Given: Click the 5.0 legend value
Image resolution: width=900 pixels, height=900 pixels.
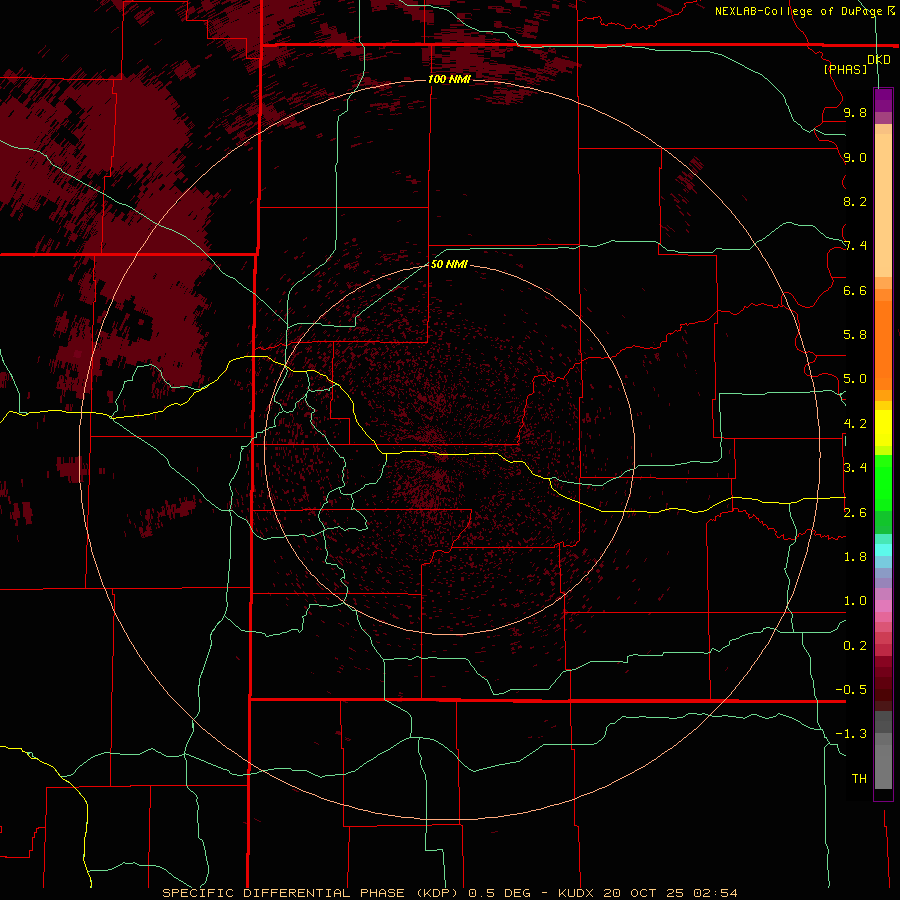Looking at the screenshot, I should [855, 379].
